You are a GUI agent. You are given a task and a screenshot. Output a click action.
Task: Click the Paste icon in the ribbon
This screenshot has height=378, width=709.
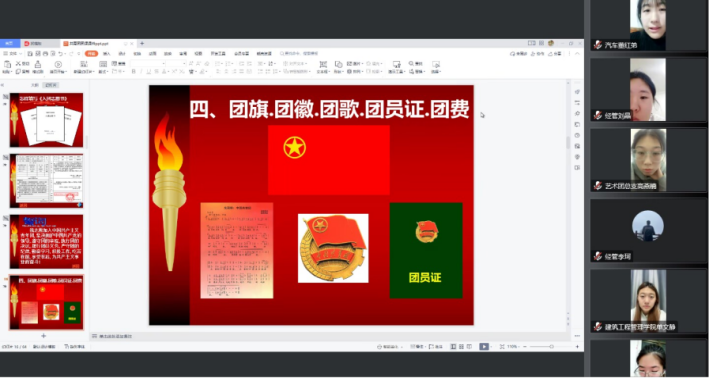click(7, 64)
